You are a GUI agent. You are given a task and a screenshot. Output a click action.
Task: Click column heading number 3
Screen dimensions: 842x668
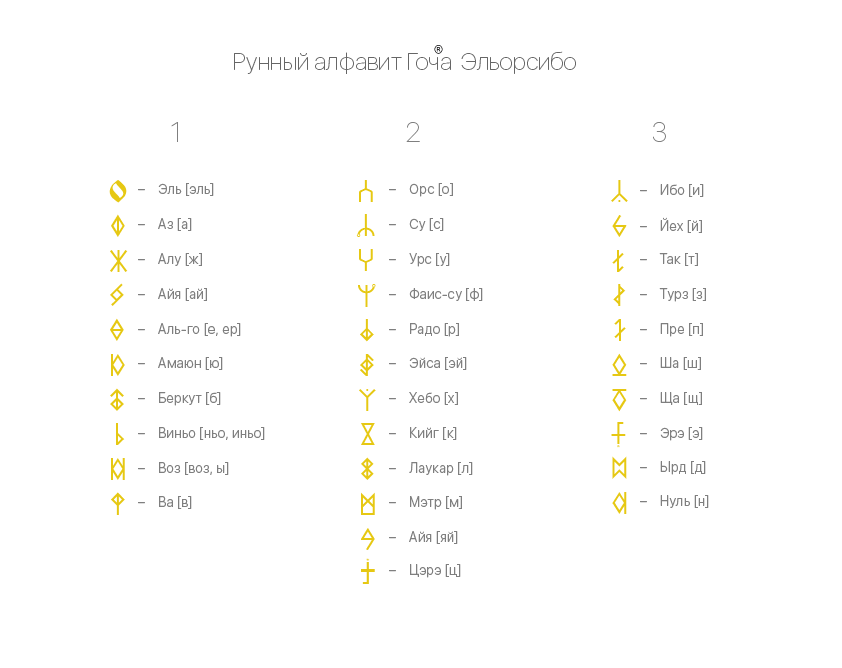click(x=659, y=132)
